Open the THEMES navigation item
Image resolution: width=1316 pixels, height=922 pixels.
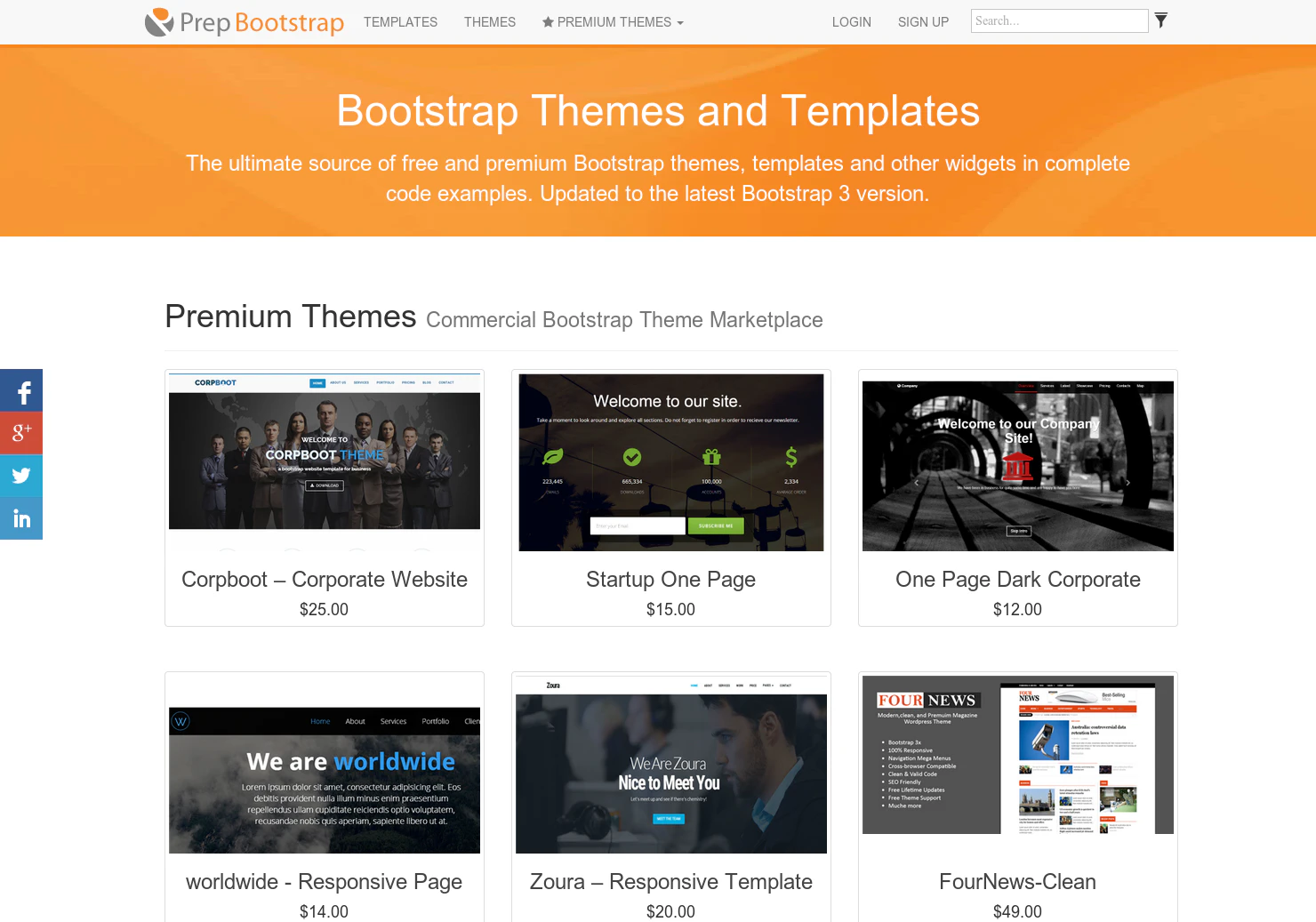click(490, 21)
